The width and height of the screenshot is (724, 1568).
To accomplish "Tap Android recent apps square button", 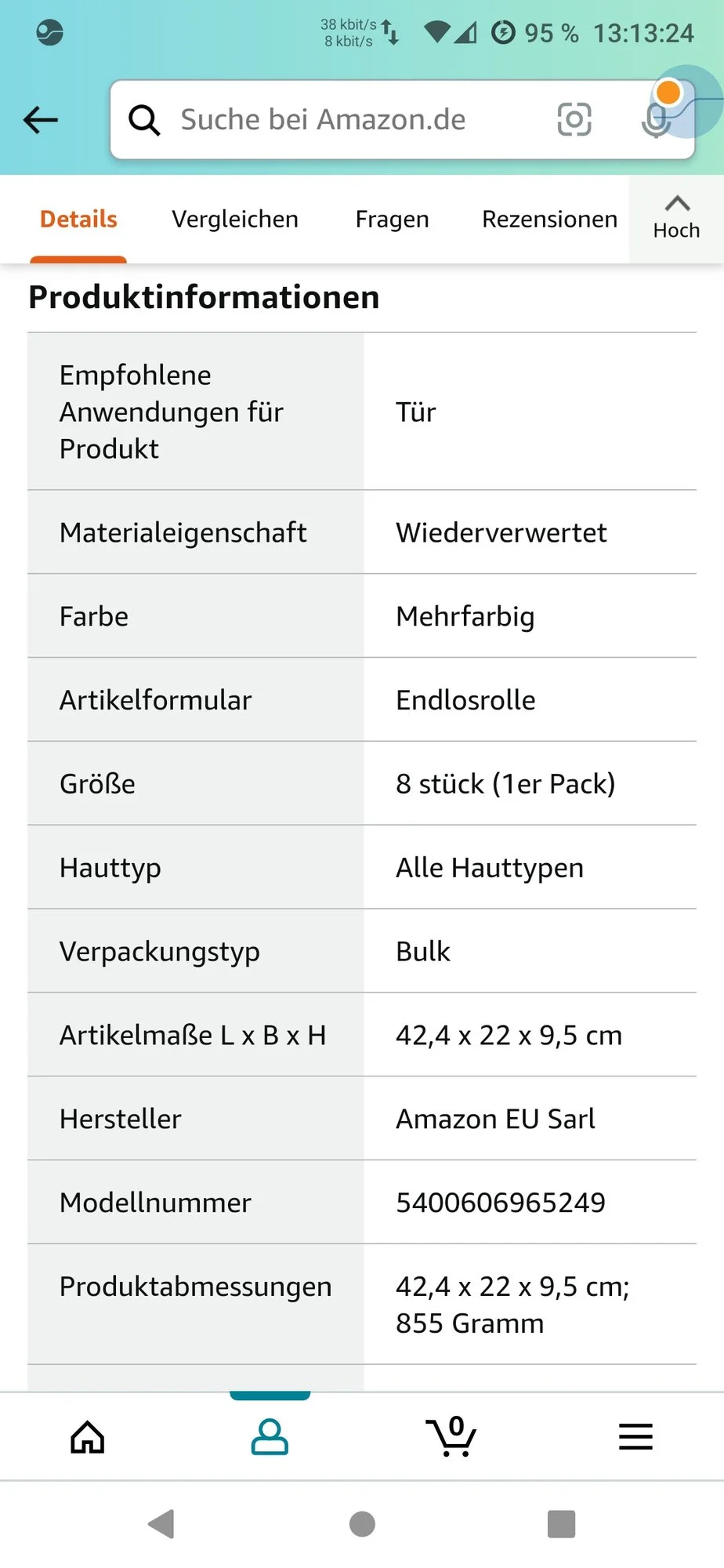I will tap(561, 1524).
